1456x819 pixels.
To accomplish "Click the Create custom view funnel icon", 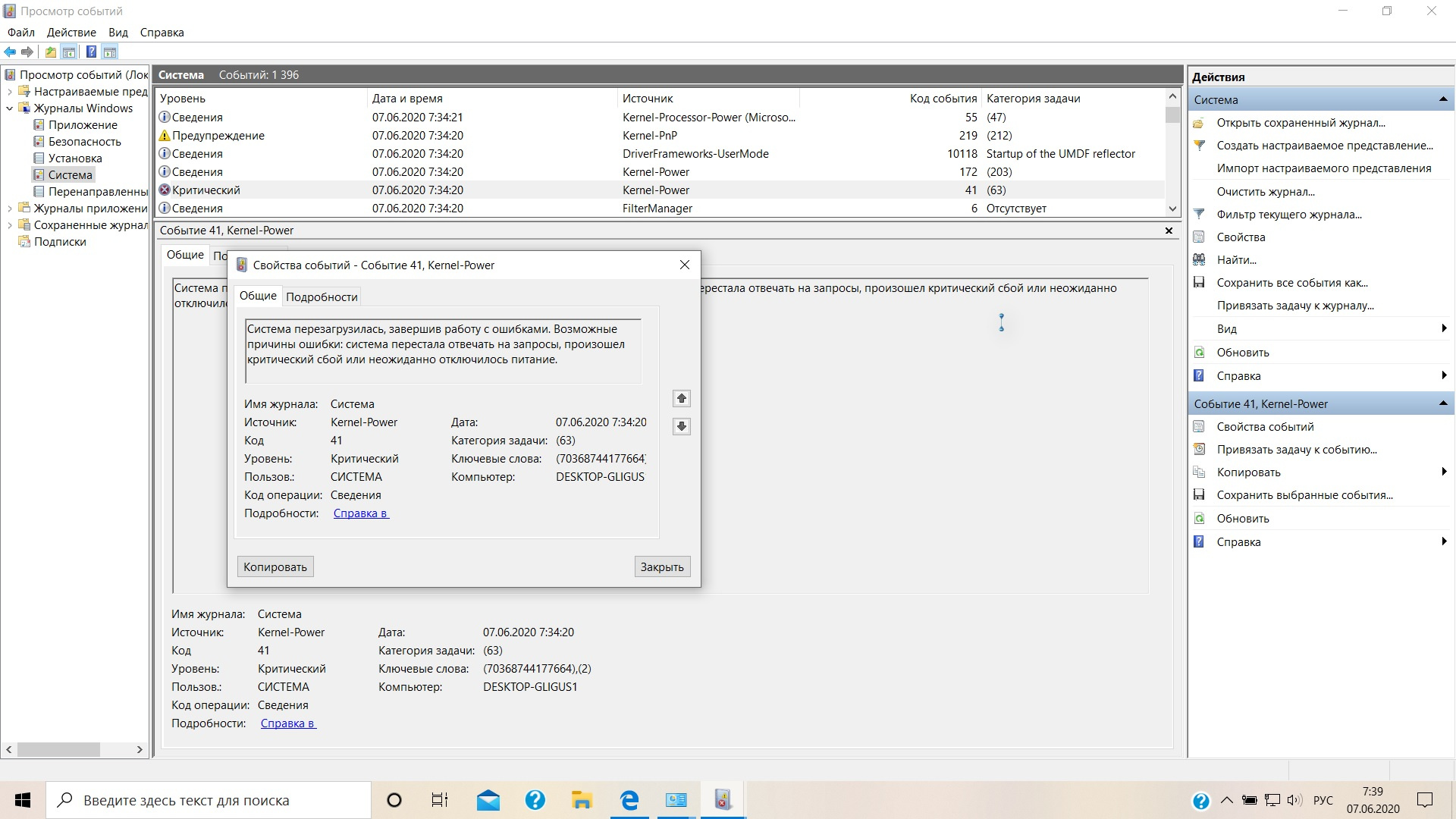I will pos(1199,146).
